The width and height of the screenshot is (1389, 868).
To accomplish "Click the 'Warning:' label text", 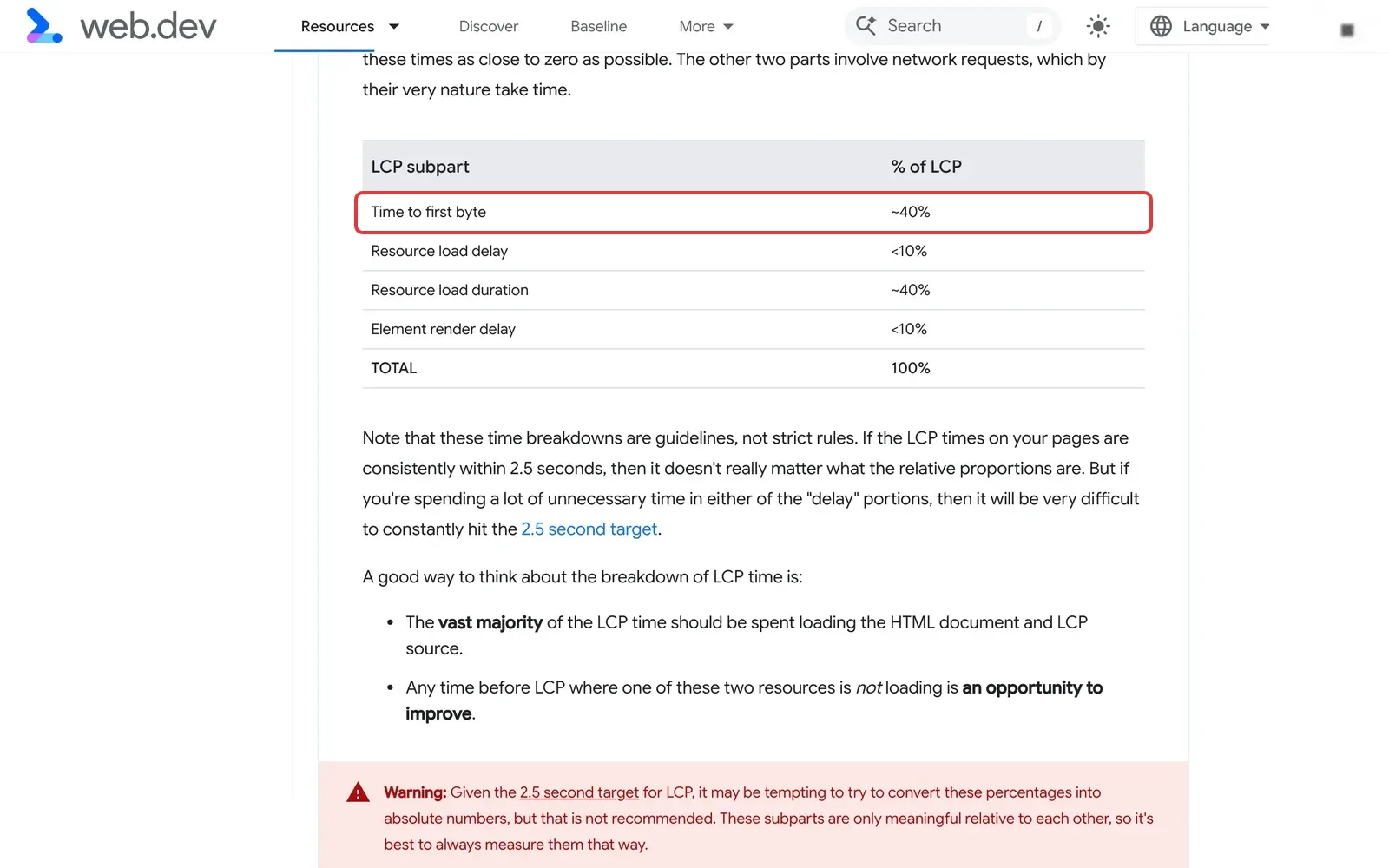I will (x=415, y=792).
